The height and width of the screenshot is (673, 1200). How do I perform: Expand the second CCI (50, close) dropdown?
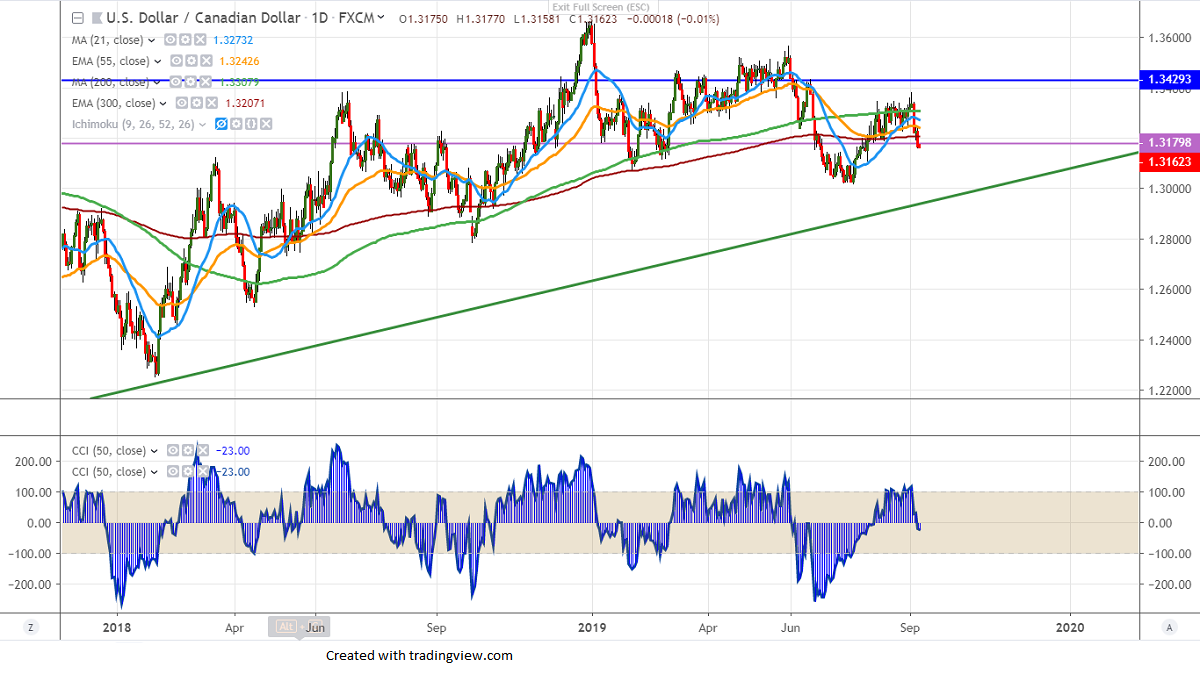point(152,472)
